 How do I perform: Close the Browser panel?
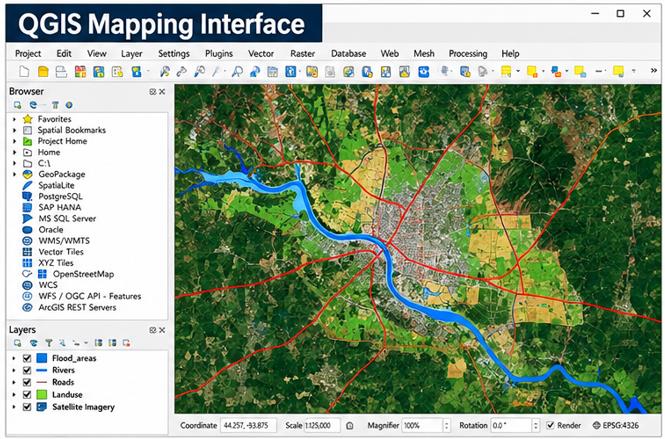click(162, 92)
